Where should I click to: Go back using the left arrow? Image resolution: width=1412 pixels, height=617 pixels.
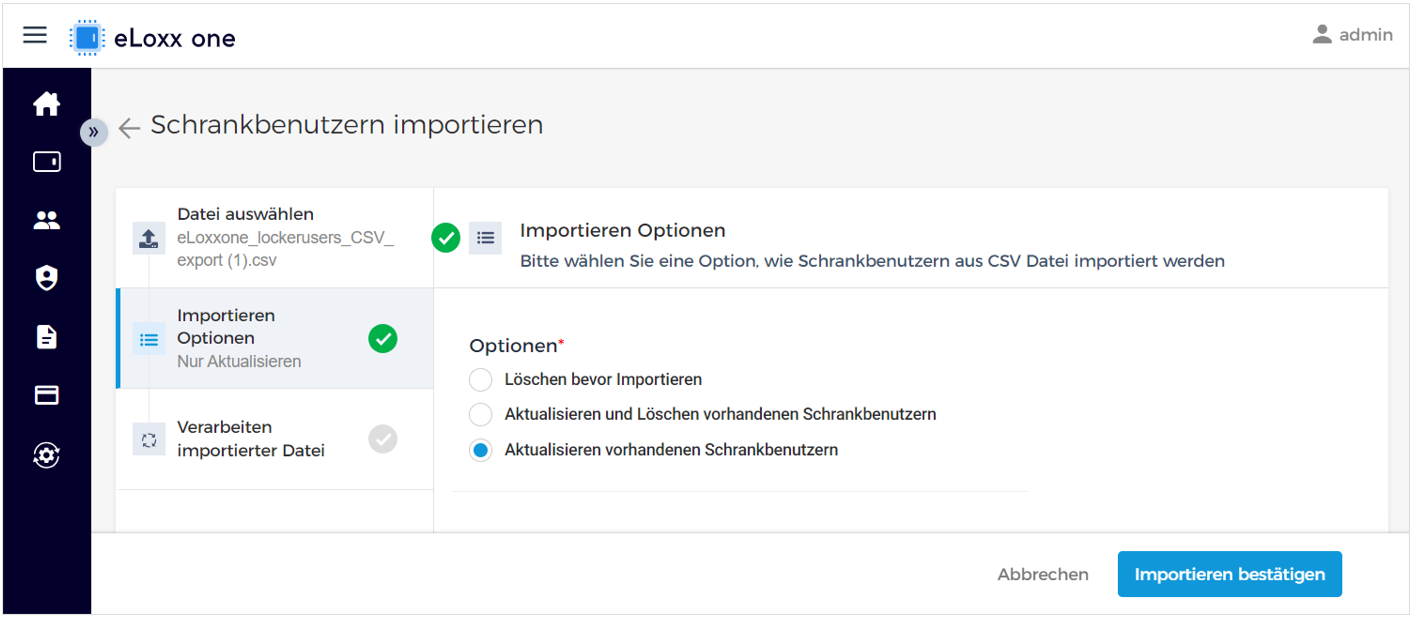[x=129, y=127]
